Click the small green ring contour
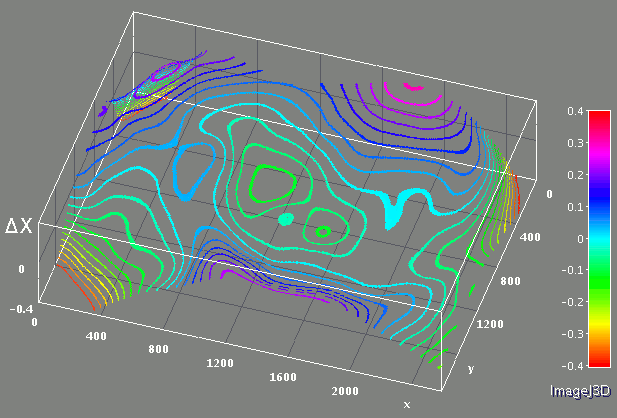The image size is (617, 418). [323, 232]
